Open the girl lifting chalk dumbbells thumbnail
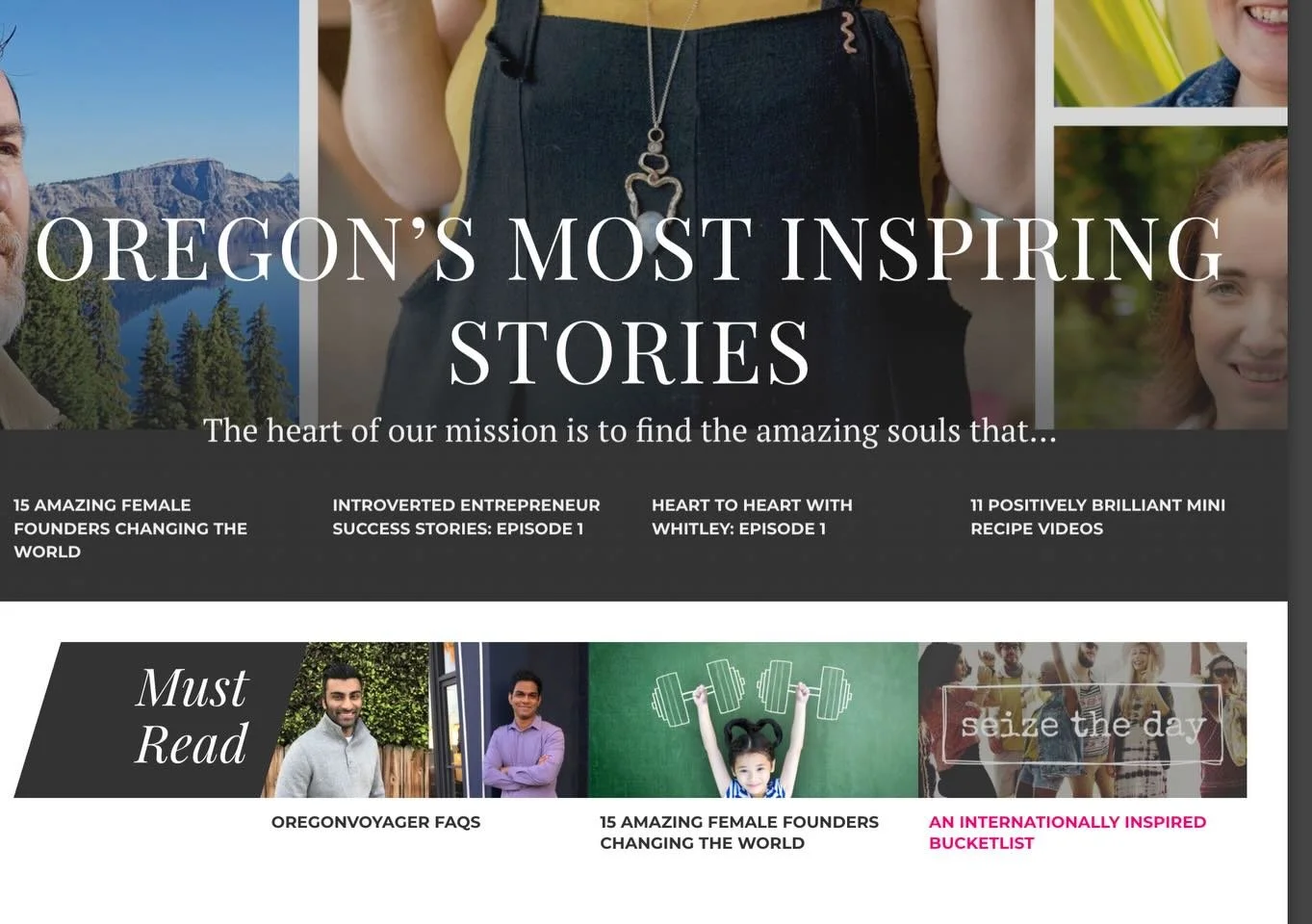Viewport: 1312px width, 924px height. click(x=753, y=720)
